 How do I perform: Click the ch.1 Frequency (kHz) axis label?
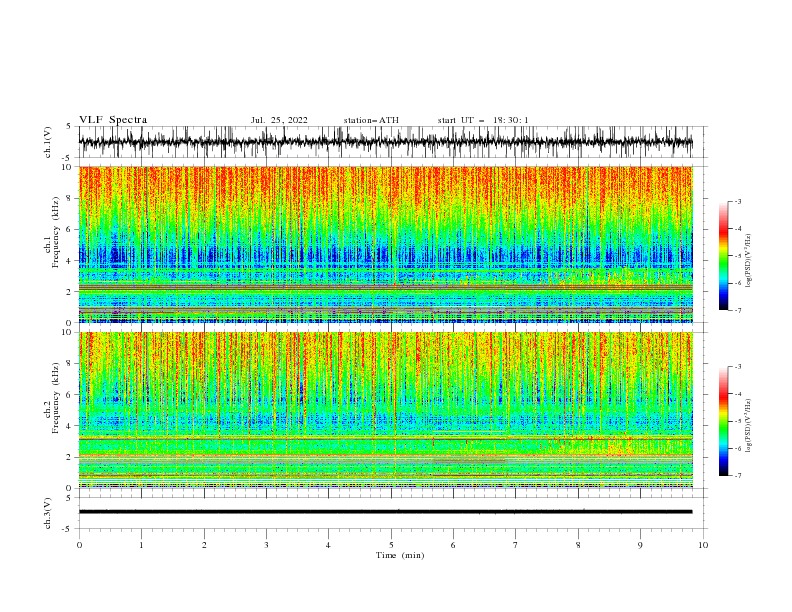click(52, 232)
